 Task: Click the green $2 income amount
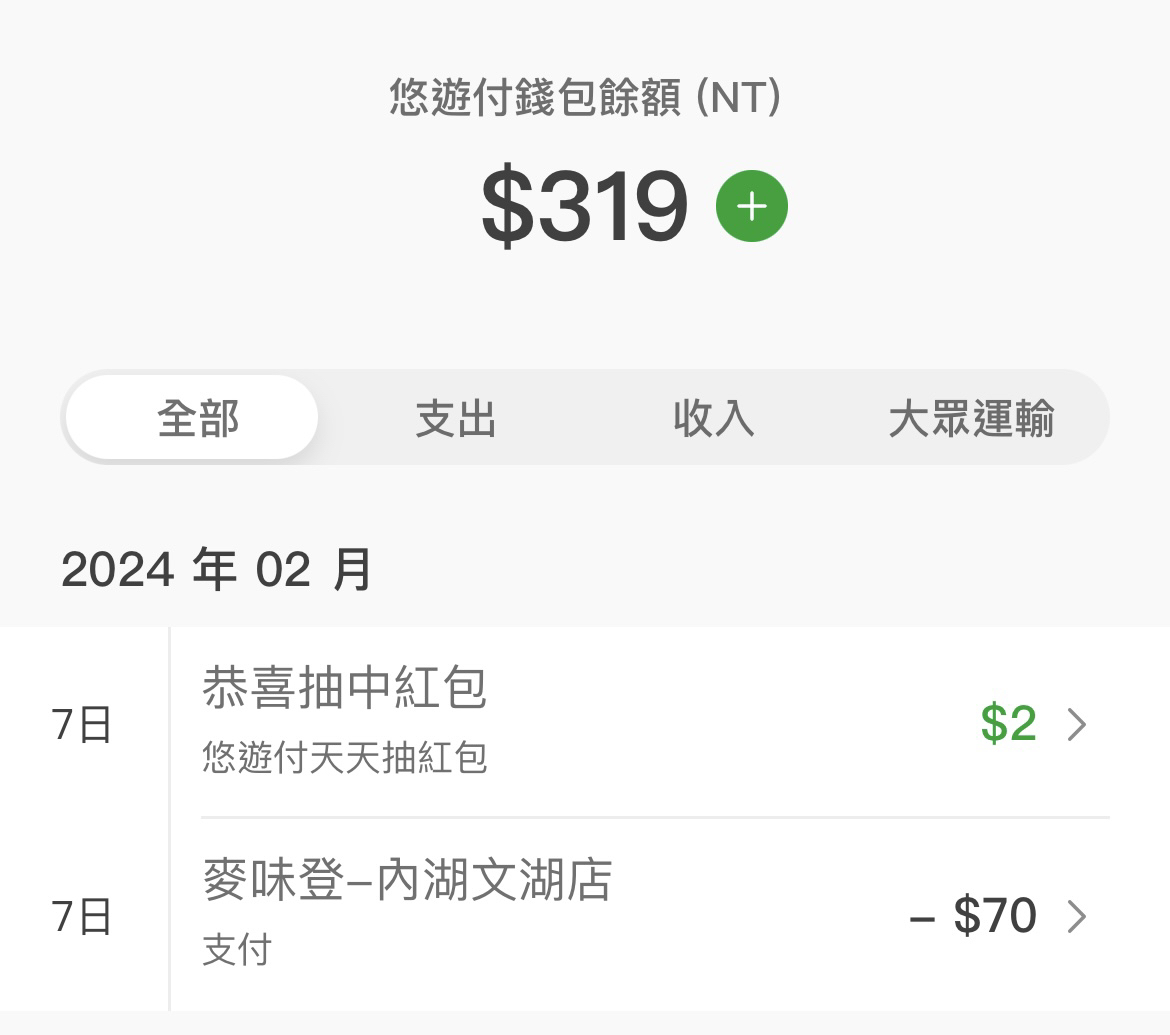click(x=1008, y=724)
